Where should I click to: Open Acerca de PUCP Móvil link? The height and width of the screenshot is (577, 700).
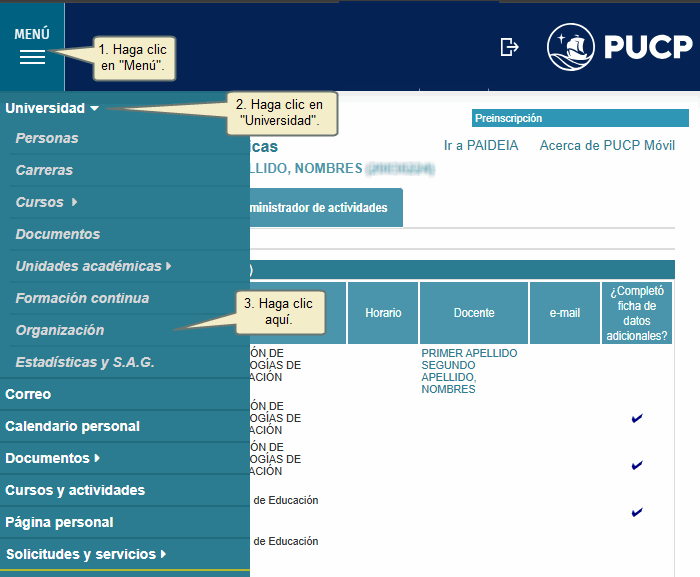coord(607,146)
